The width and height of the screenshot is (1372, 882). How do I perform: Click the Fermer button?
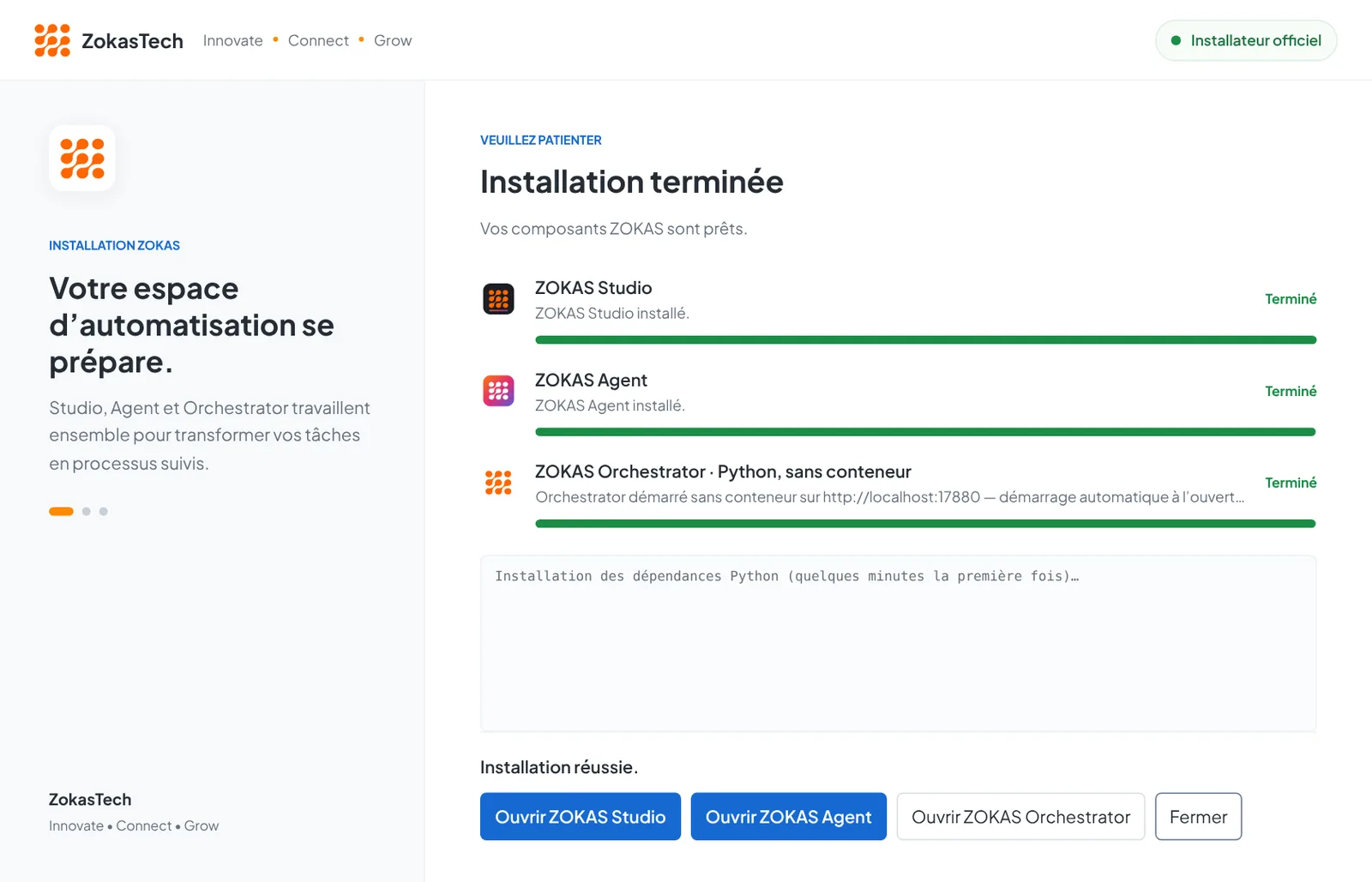[1199, 817]
